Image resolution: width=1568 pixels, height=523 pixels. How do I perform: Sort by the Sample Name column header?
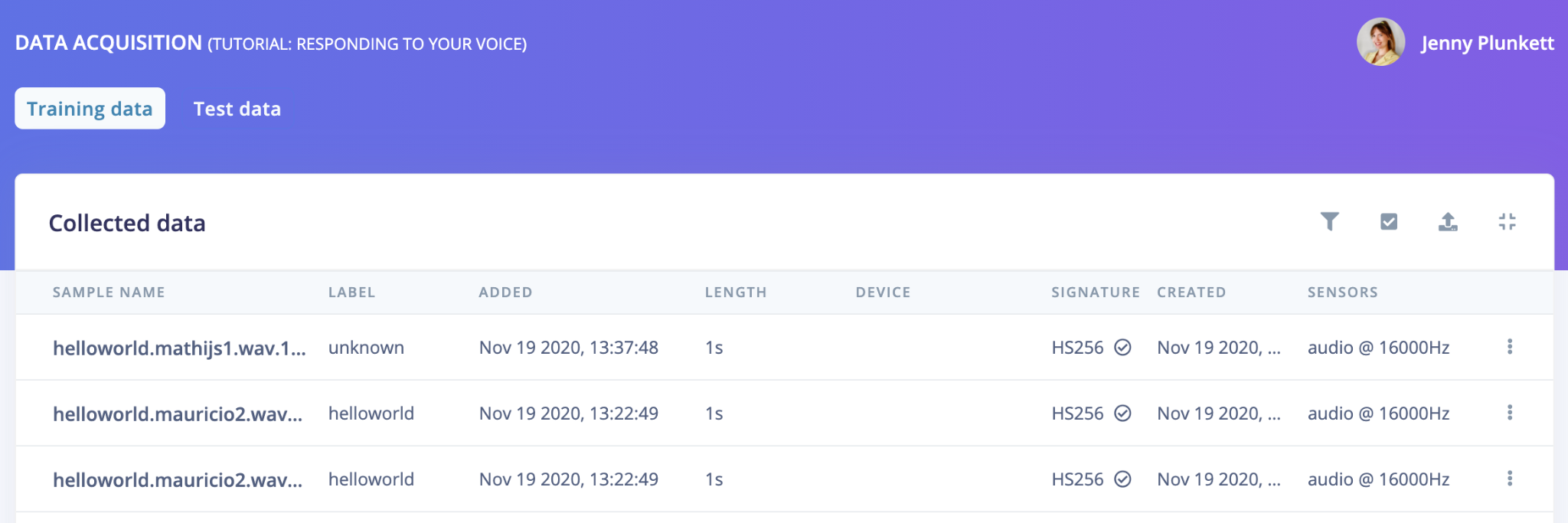point(109,293)
